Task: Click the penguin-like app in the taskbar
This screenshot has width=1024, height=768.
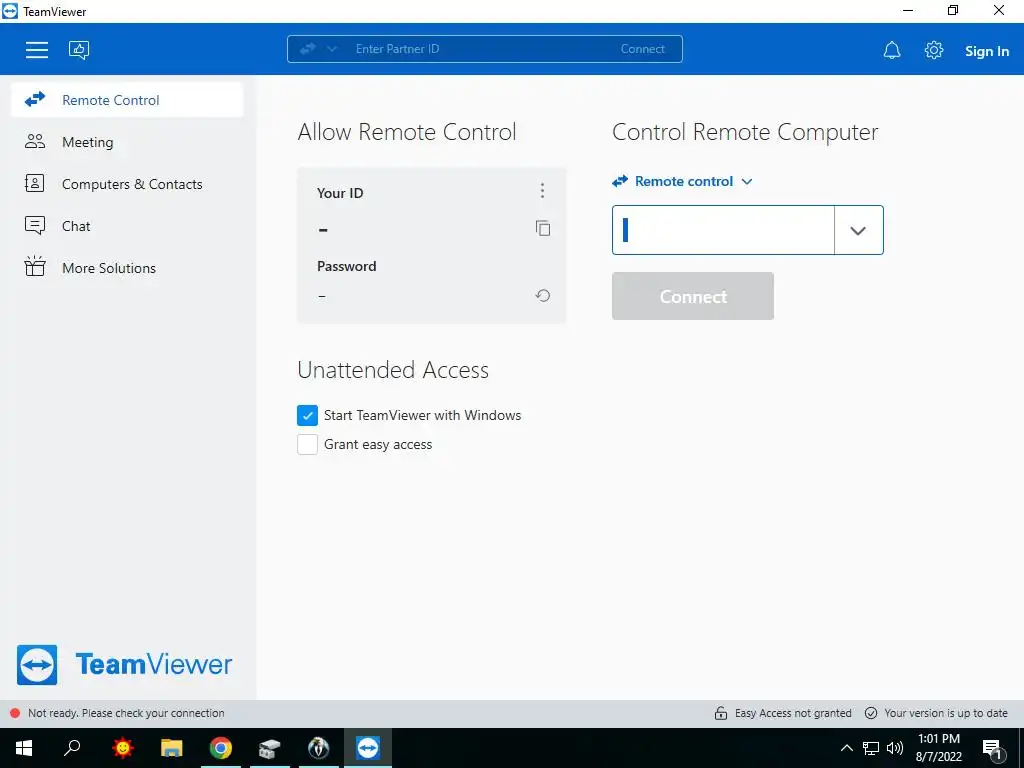Action: point(319,748)
